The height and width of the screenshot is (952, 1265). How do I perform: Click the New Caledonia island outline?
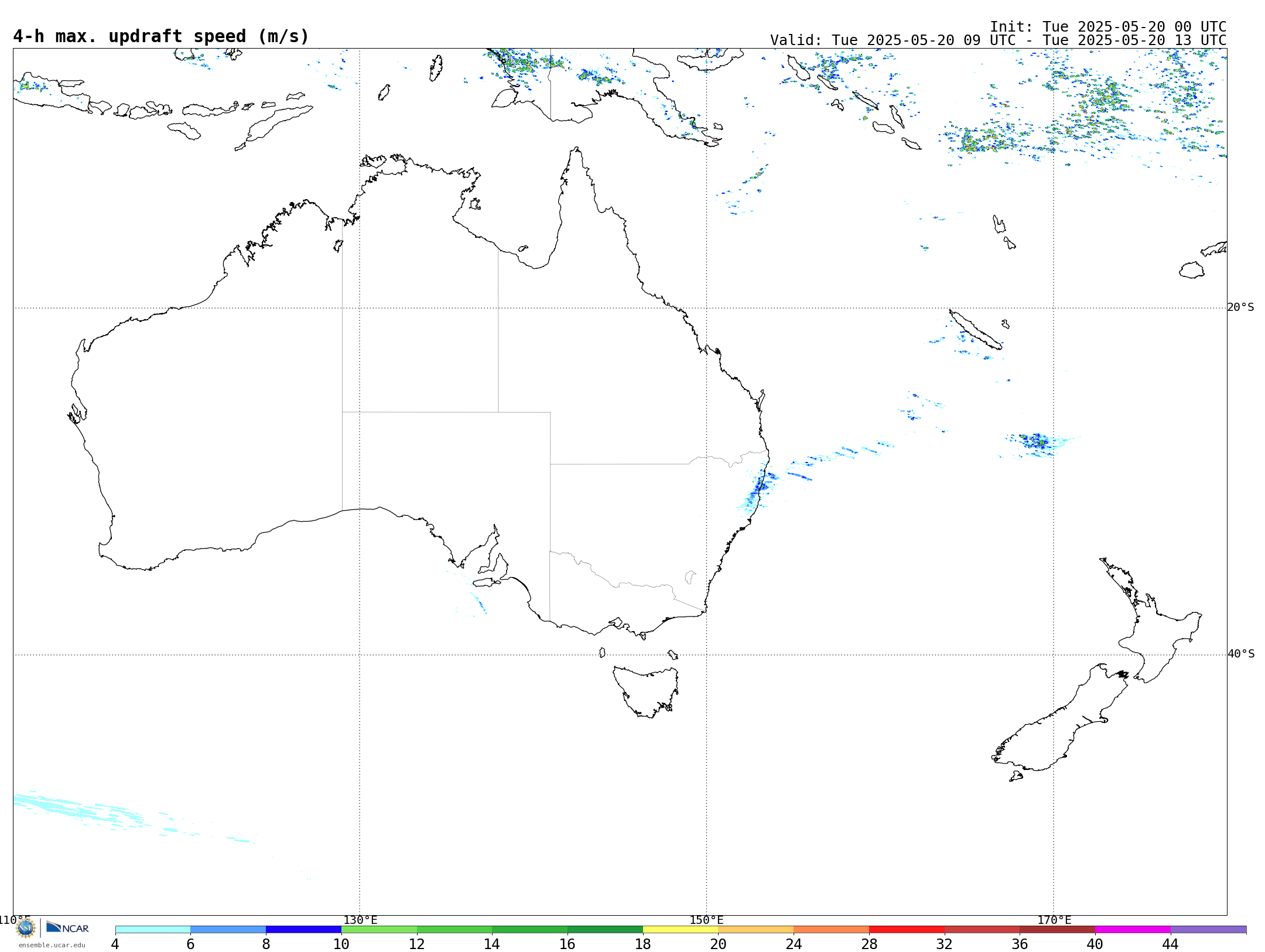[975, 330]
